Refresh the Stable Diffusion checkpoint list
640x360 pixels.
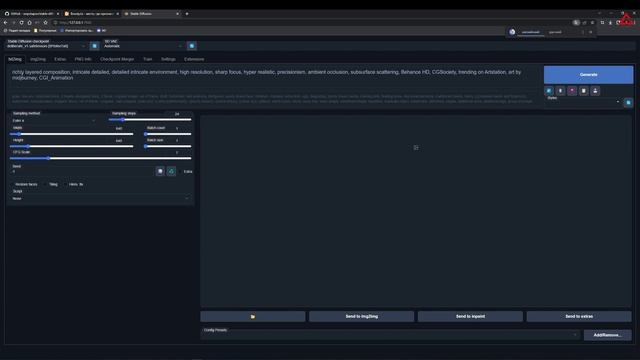(94, 46)
